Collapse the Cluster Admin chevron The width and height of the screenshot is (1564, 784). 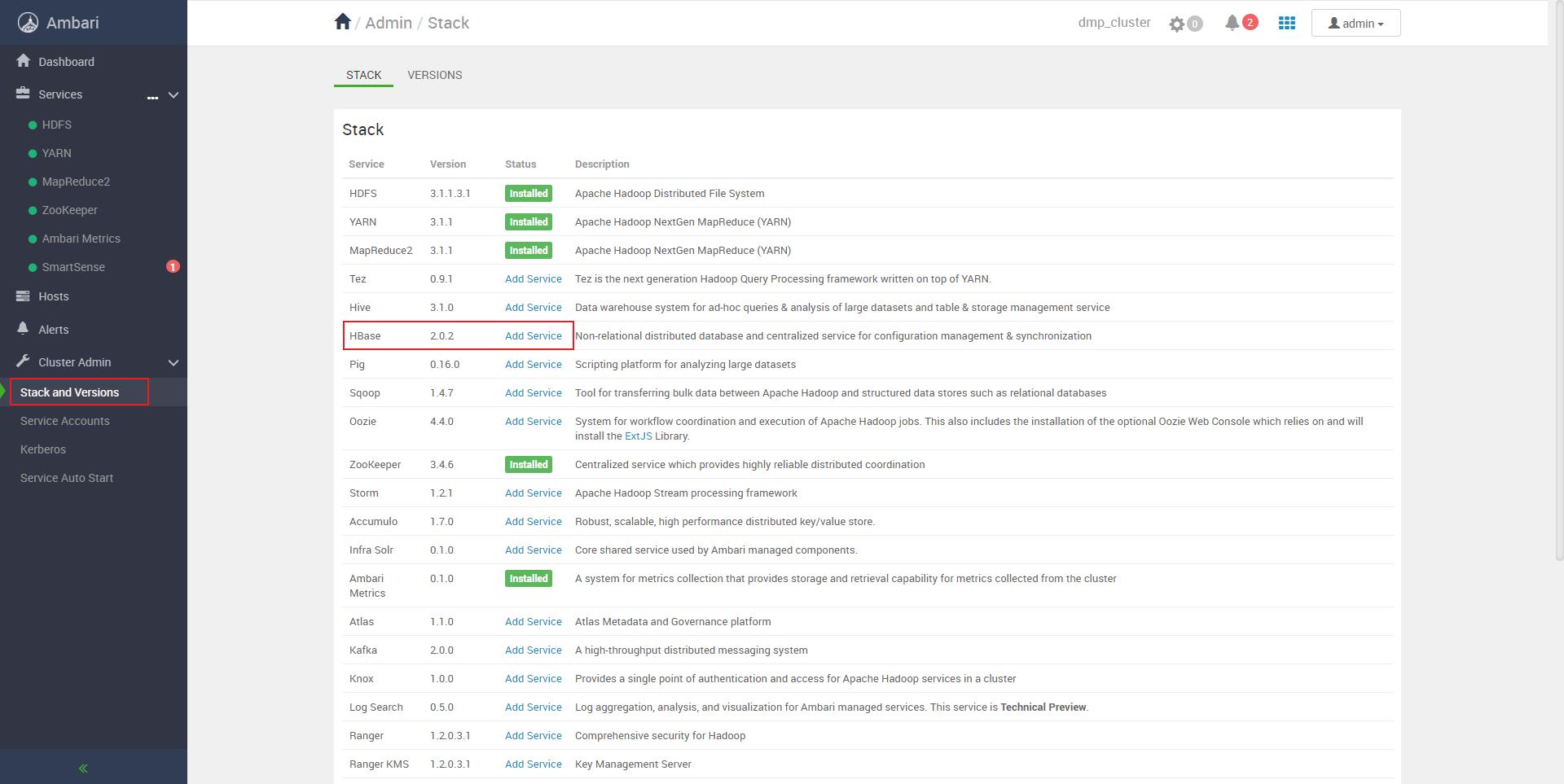click(174, 362)
